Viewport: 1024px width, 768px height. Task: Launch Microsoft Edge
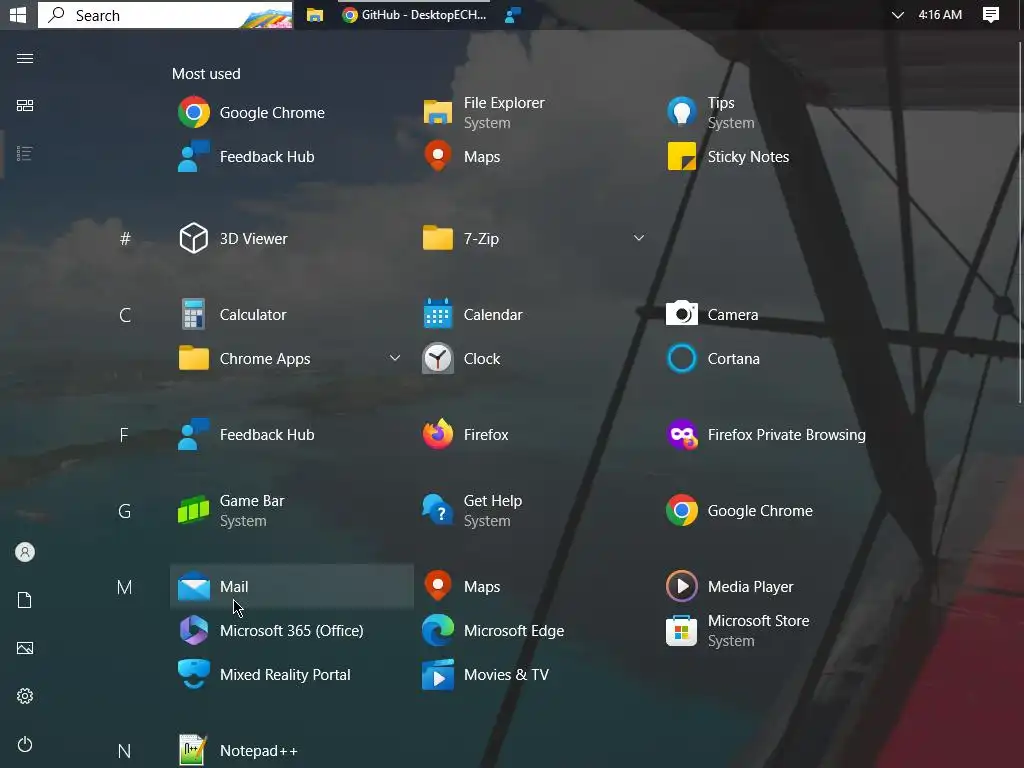pyautogui.click(x=536, y=631)
